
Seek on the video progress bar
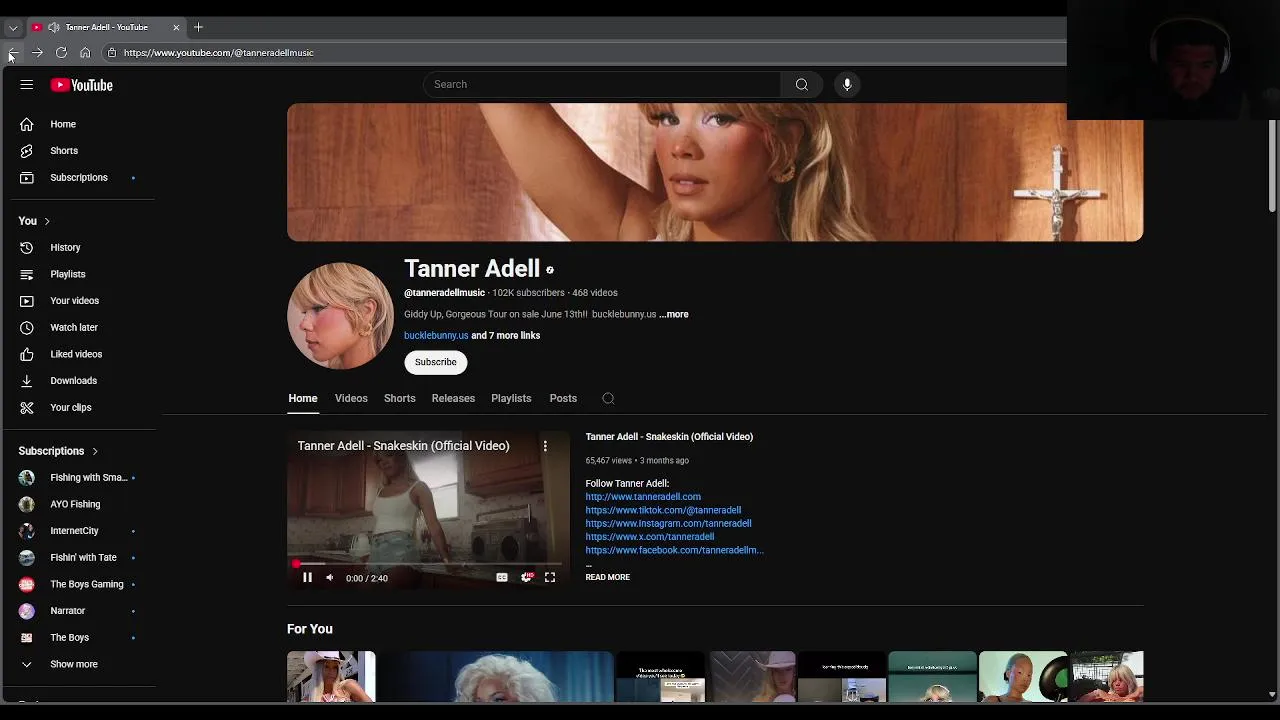pyautogui.click(x=428, y=564)
